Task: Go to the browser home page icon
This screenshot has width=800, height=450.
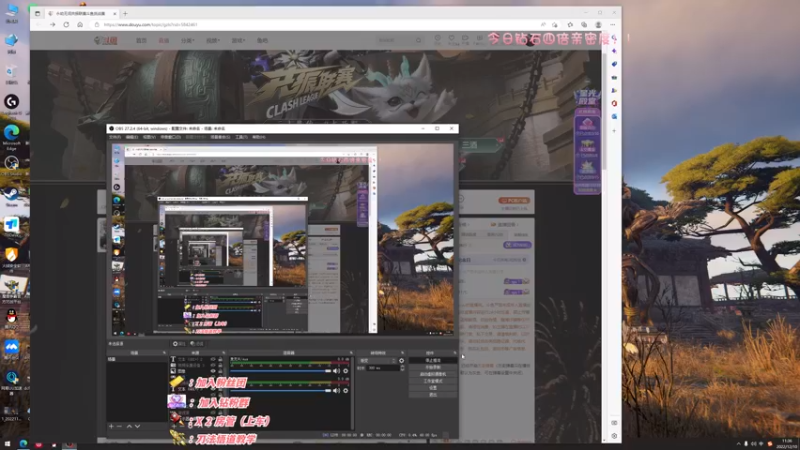Action: 80,24
